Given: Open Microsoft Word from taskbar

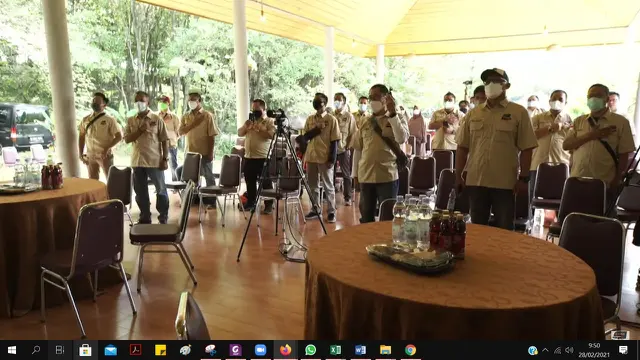Looking at the screenshot, I should [x=360, y=350].
